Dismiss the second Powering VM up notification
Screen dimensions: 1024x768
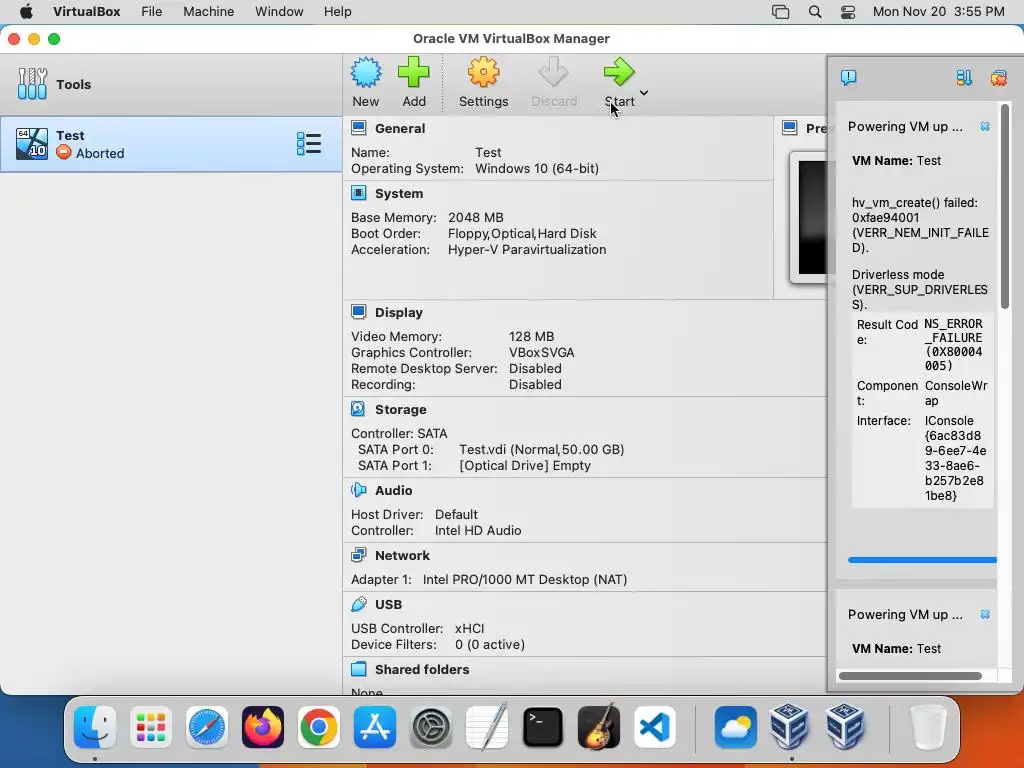pos(985,615)
